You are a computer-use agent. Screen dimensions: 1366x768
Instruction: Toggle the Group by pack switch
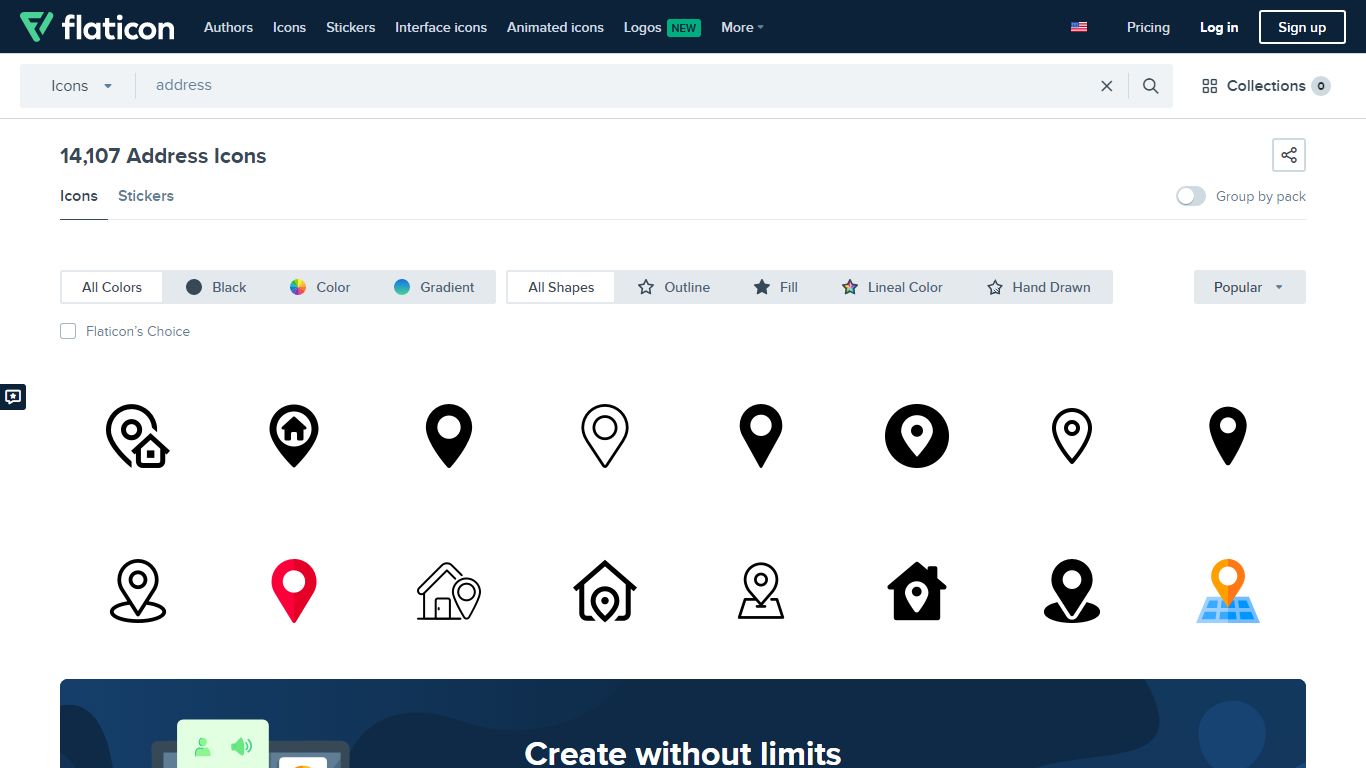pos(1191,196)
